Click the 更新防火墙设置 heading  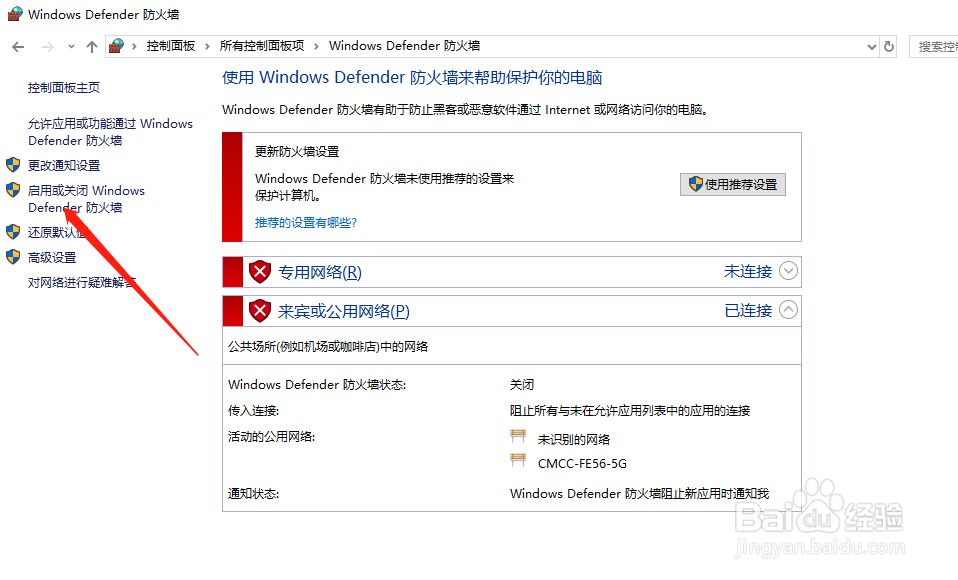click(297, 152)
